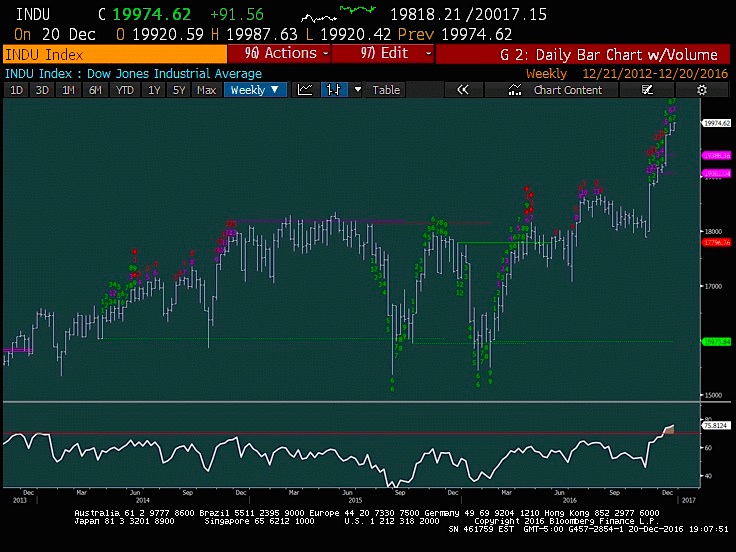Set range to 3D
The image size is (736, 552).
[x=42, y=90]
